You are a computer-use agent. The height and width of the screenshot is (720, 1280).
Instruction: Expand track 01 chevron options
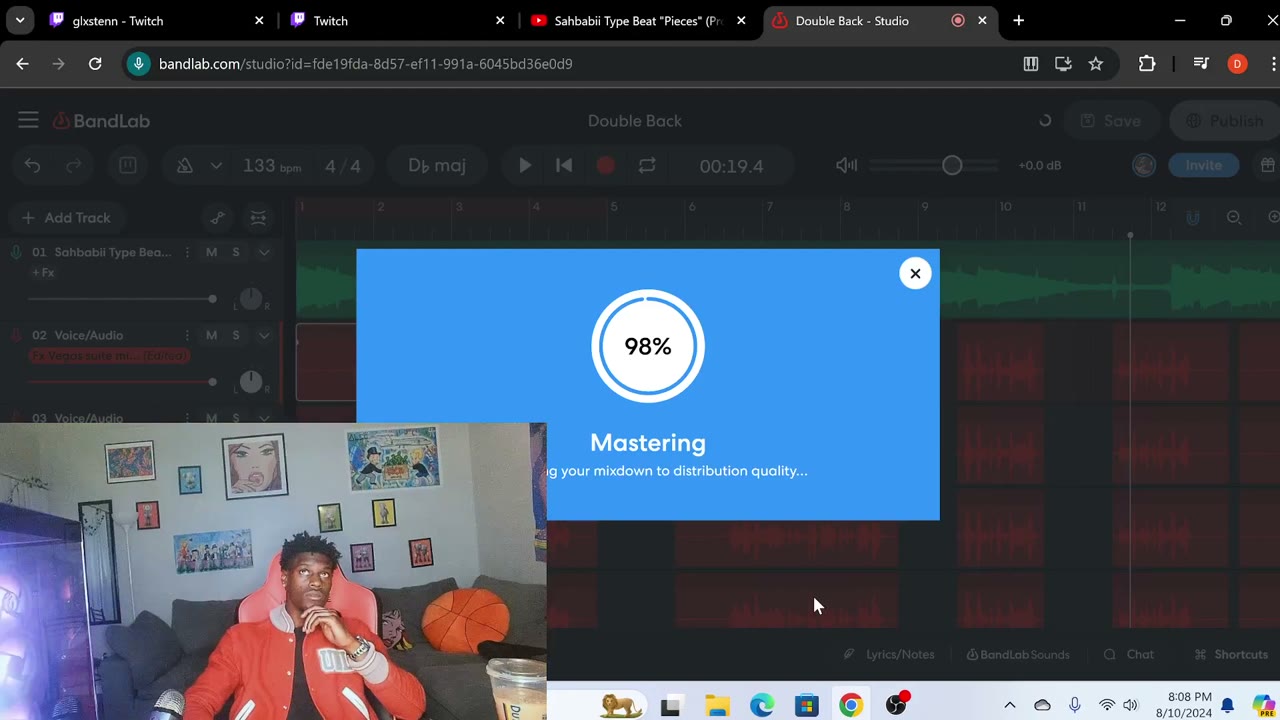264,252
